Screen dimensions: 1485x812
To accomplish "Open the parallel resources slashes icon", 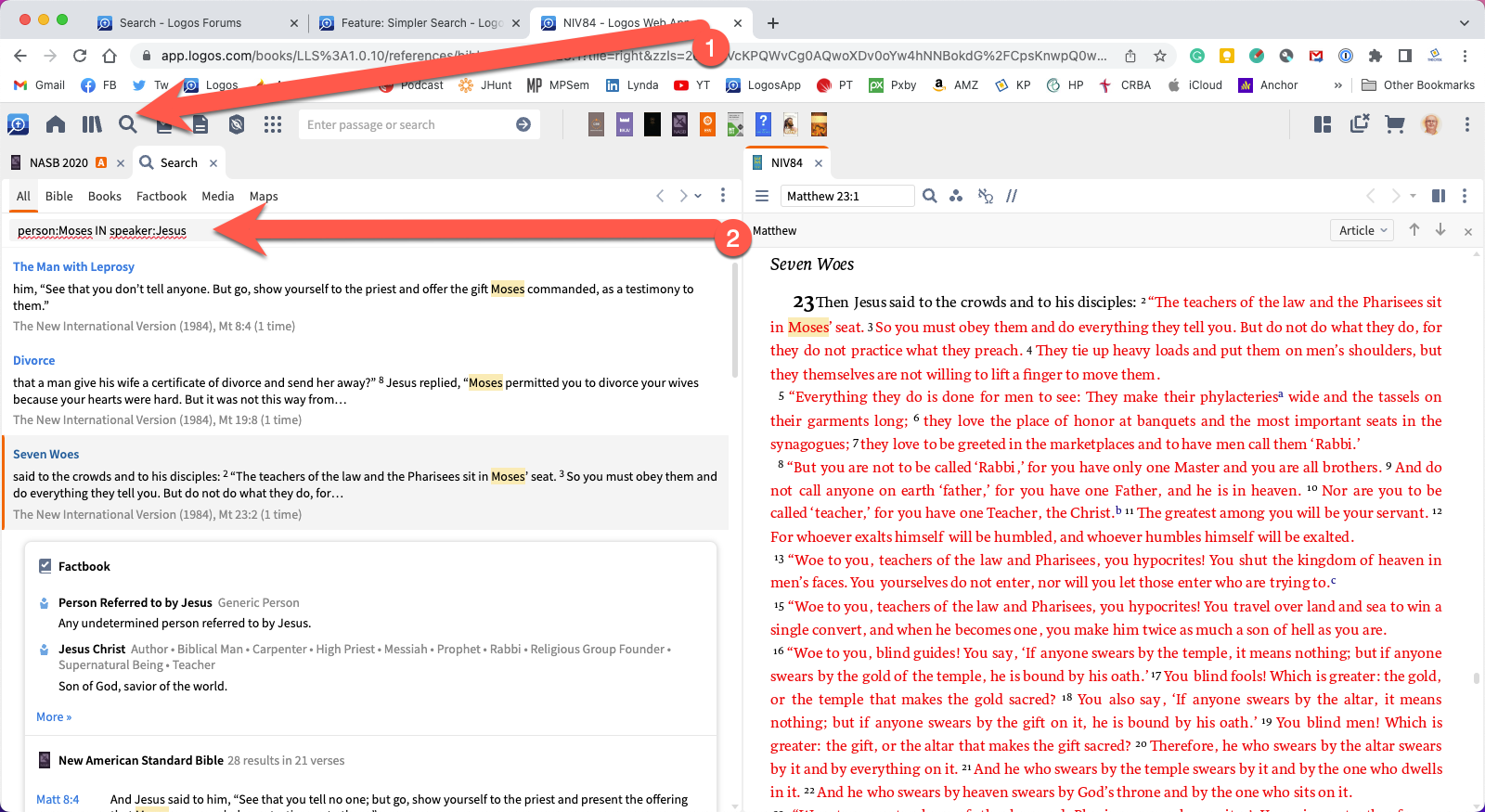I will (1012, 196).
